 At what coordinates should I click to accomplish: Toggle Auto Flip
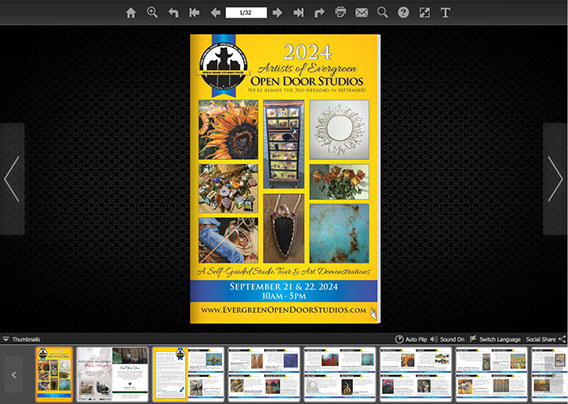click(x=411, y=339)
